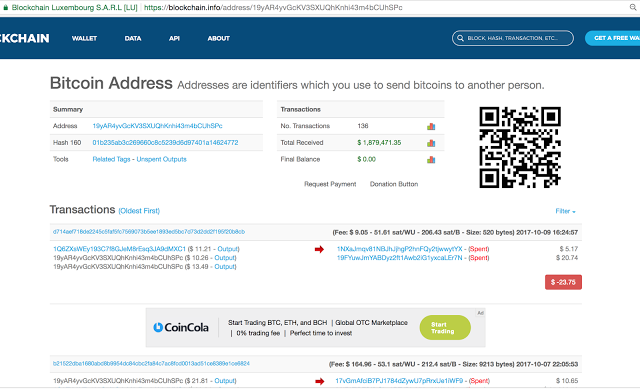Click the CoinCola logo in the ad
Viewport: 640px width, 389px height.
pyautogui.click(x=181, y=327)
